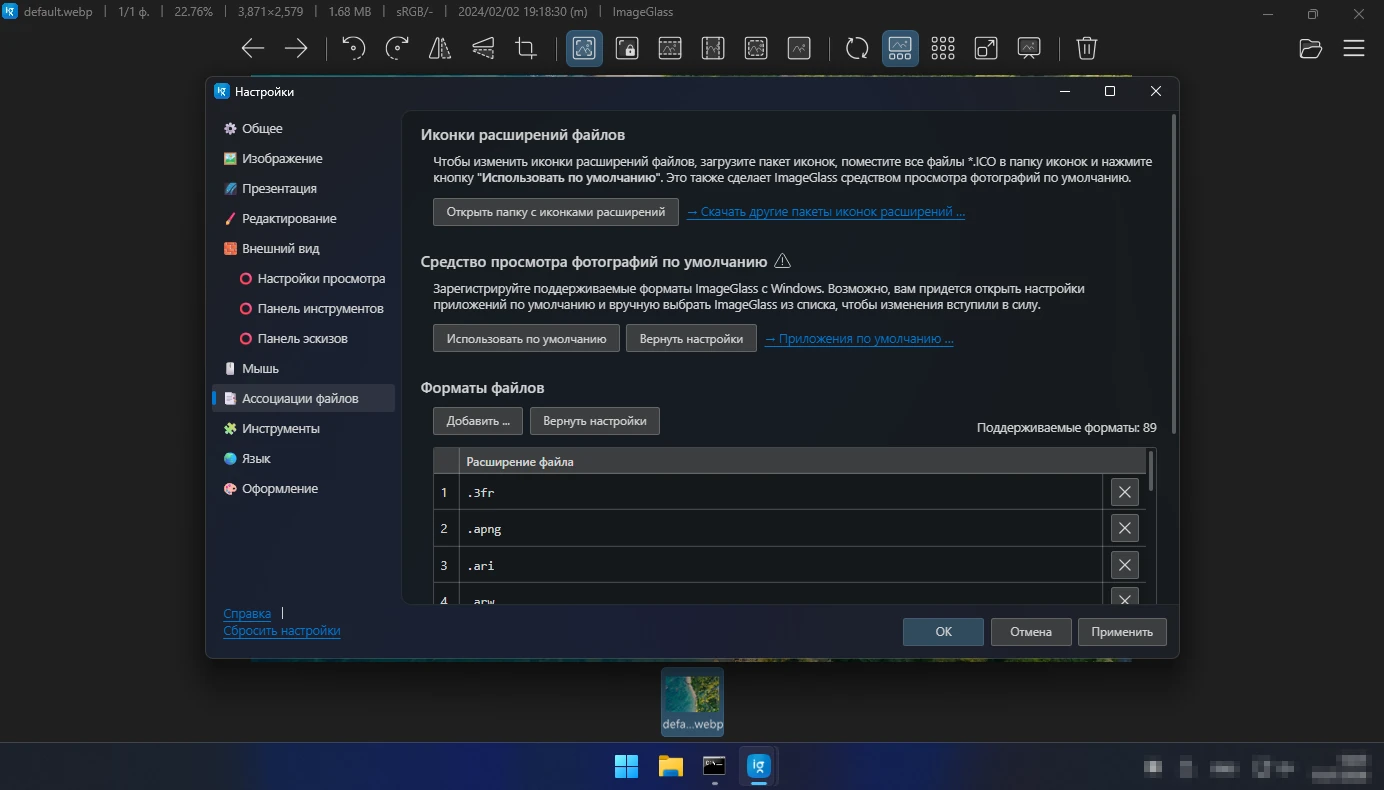This screenshot has height=790, width=1384.
Task: Select the .apng extension cell
Action: tap(780, 529)
